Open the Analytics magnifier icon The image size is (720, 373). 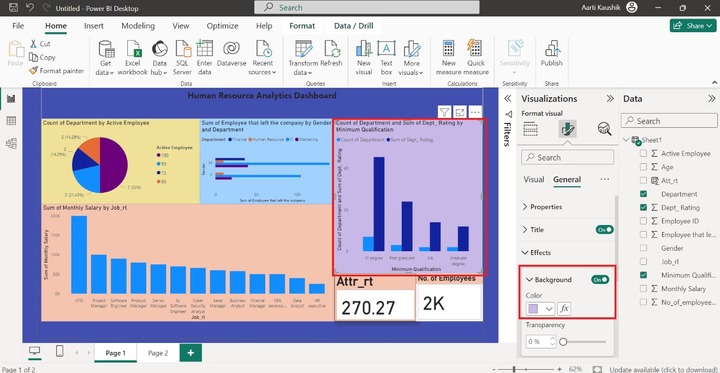pos(604,130)
